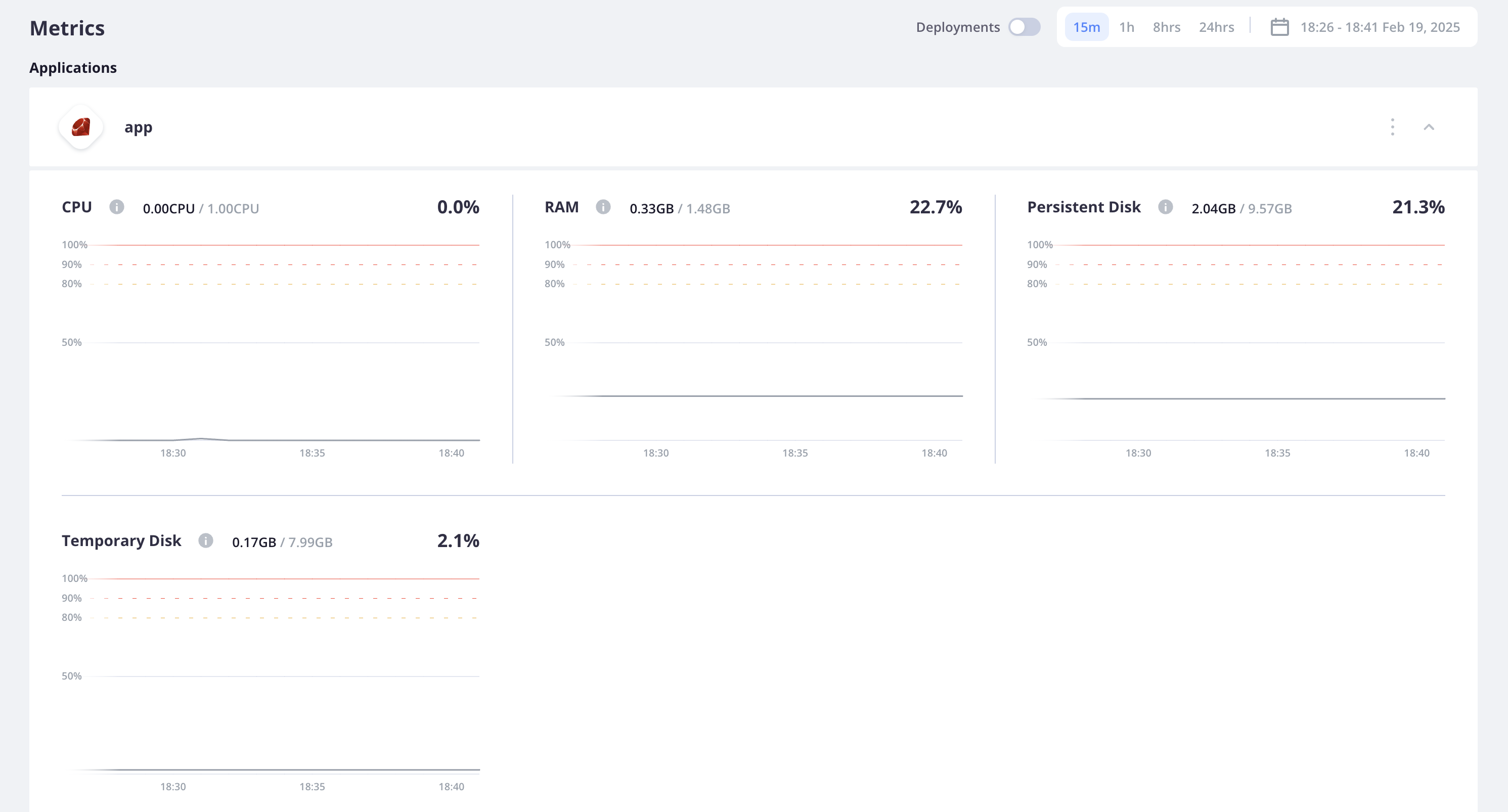The width and height of the screenshot is (1508, 812).
Task: Click the Persistent Disk info icon
Action: click(x=1163, y=207)
